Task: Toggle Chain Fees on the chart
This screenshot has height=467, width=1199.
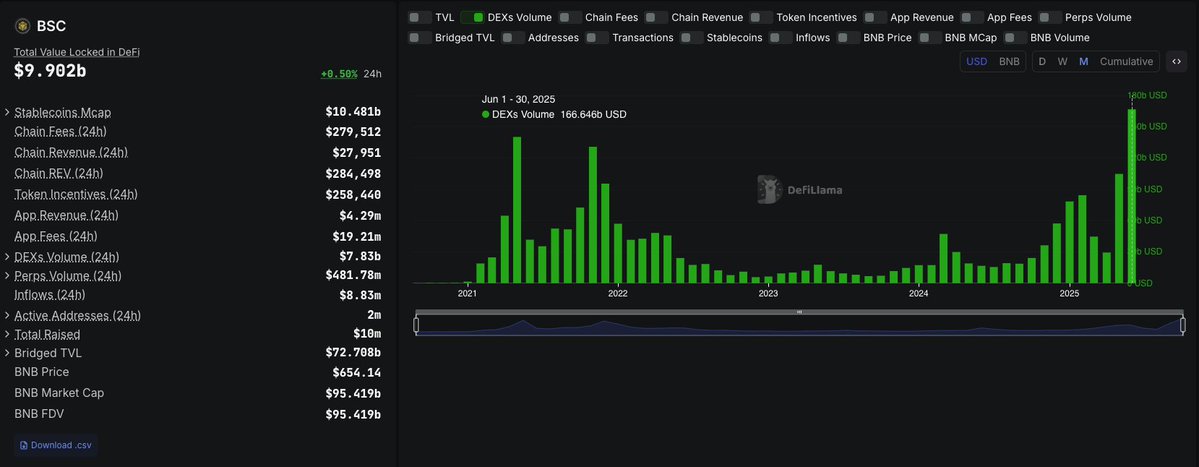Action: tap(570, 17)
